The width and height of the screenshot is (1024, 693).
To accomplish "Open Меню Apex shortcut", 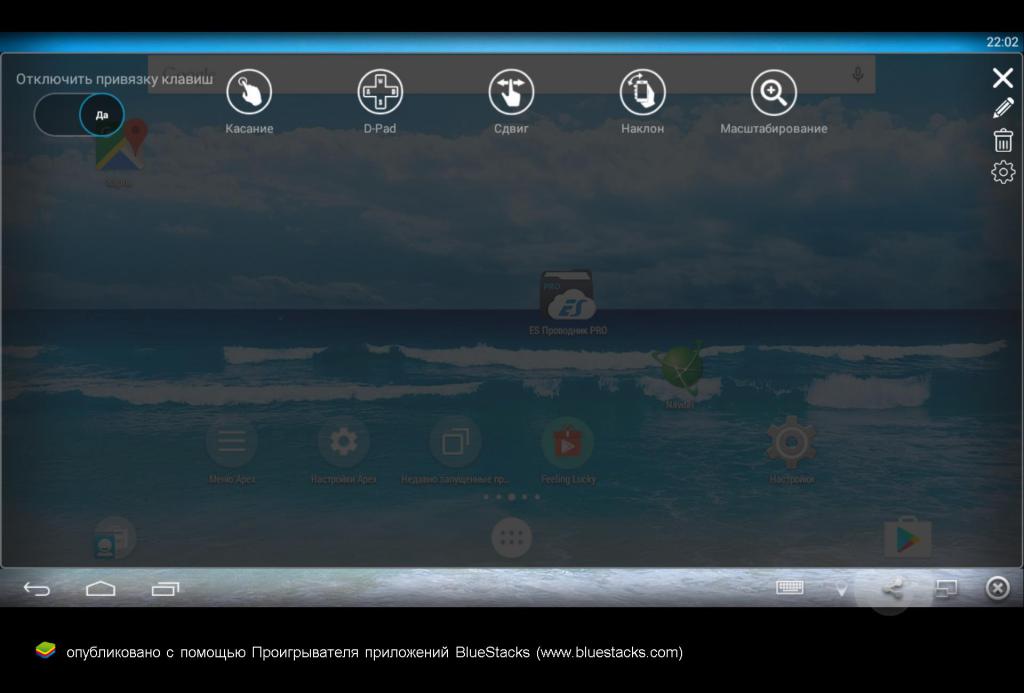I will click(232, 450).
